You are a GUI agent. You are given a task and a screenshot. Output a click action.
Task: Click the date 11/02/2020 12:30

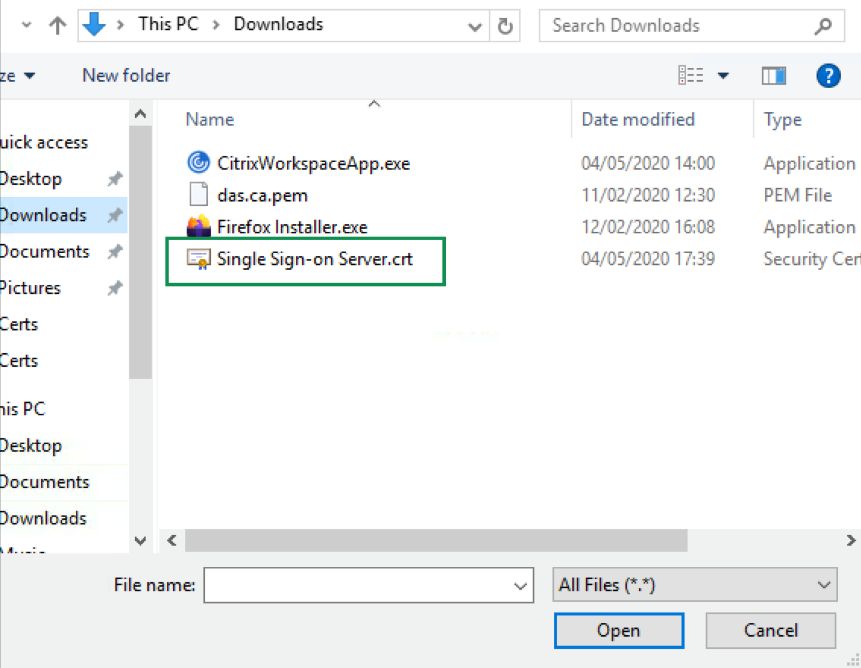(648, 195)
